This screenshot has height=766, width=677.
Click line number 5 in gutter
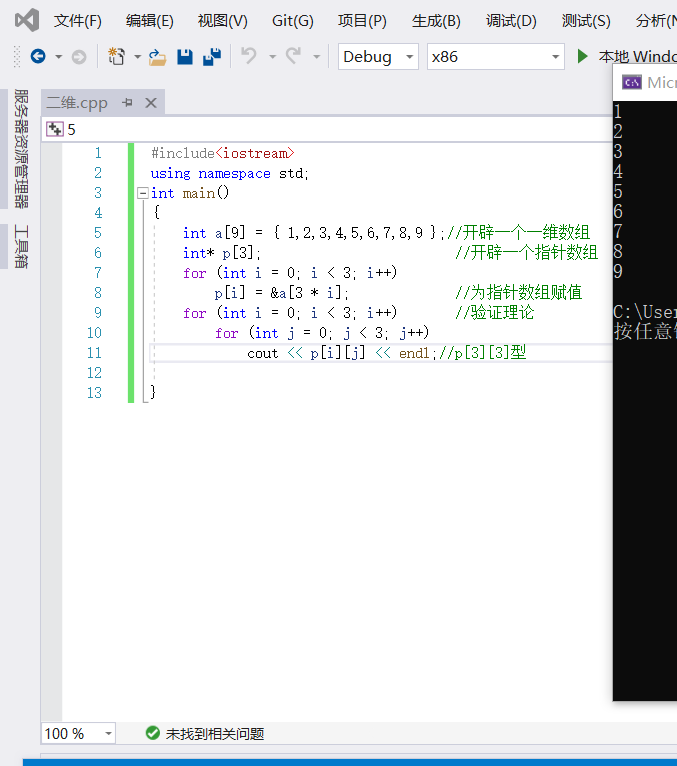pos(98,233)
